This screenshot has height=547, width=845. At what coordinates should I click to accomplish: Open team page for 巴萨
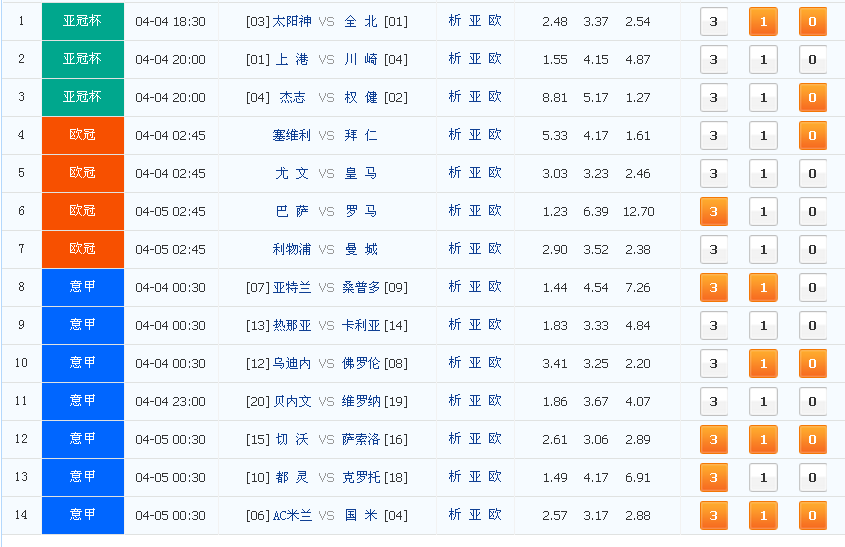[x=292, y=212]
